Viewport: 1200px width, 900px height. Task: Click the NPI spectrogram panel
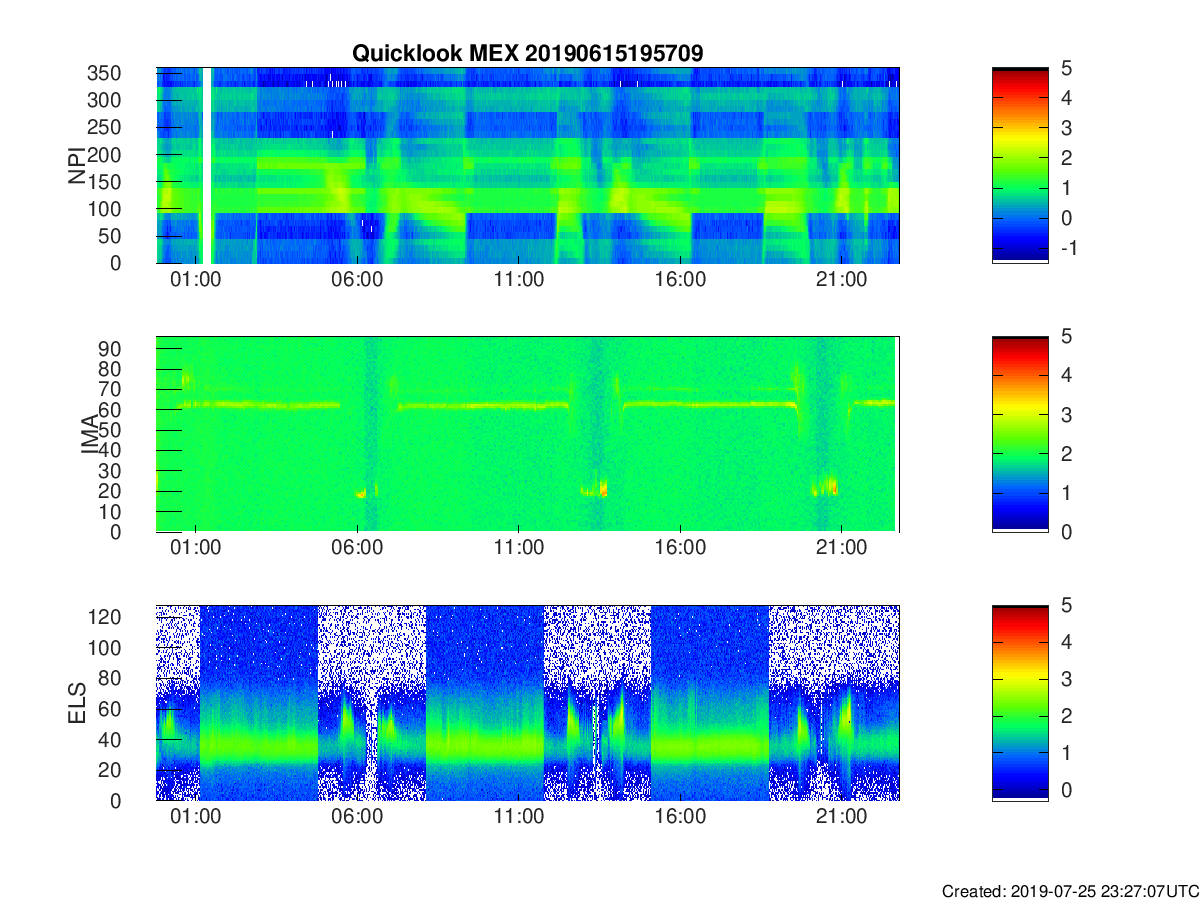(528, 165)
